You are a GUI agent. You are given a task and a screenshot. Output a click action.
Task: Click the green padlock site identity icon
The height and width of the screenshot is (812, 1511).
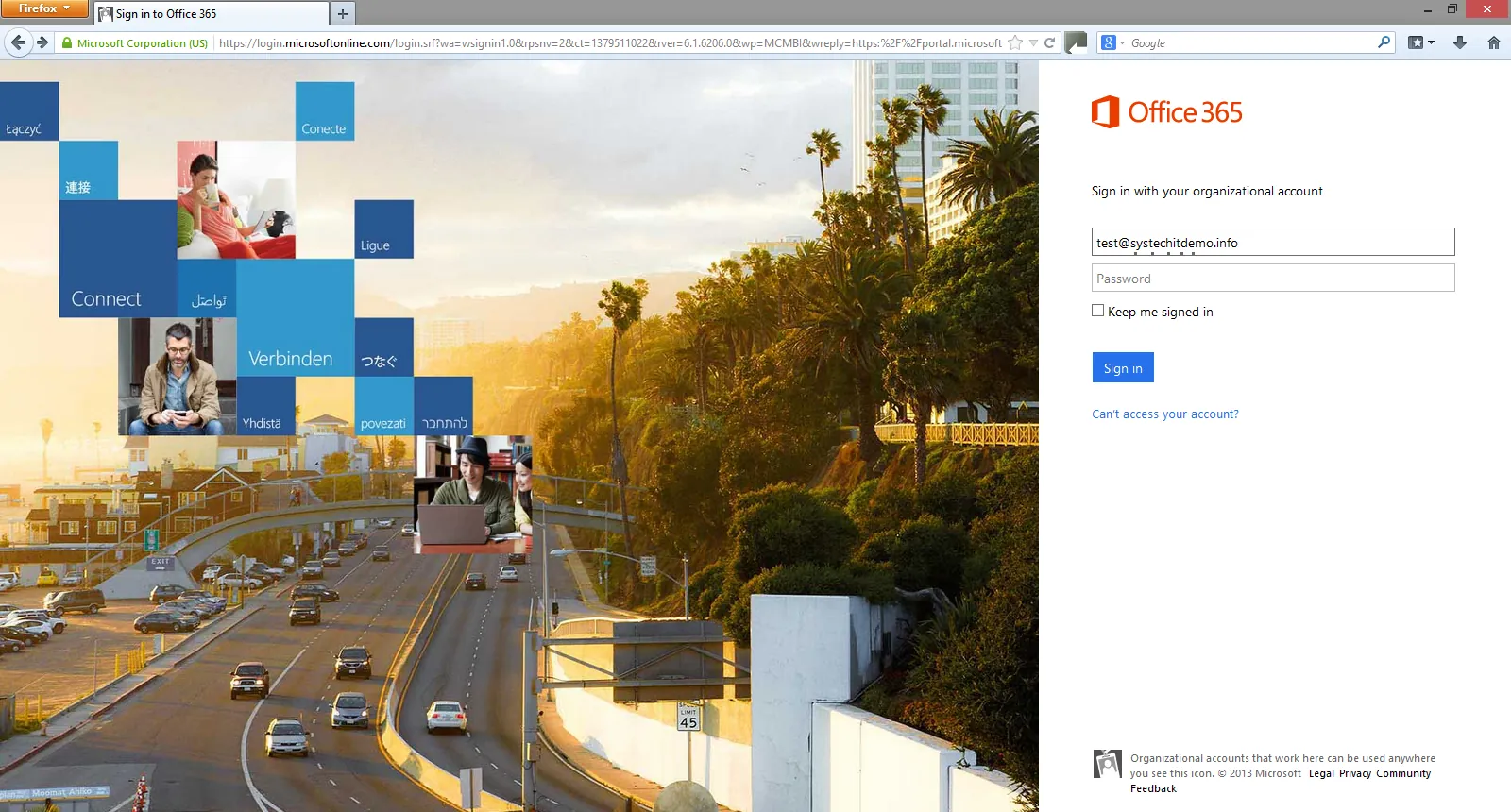tap(67, 43)
